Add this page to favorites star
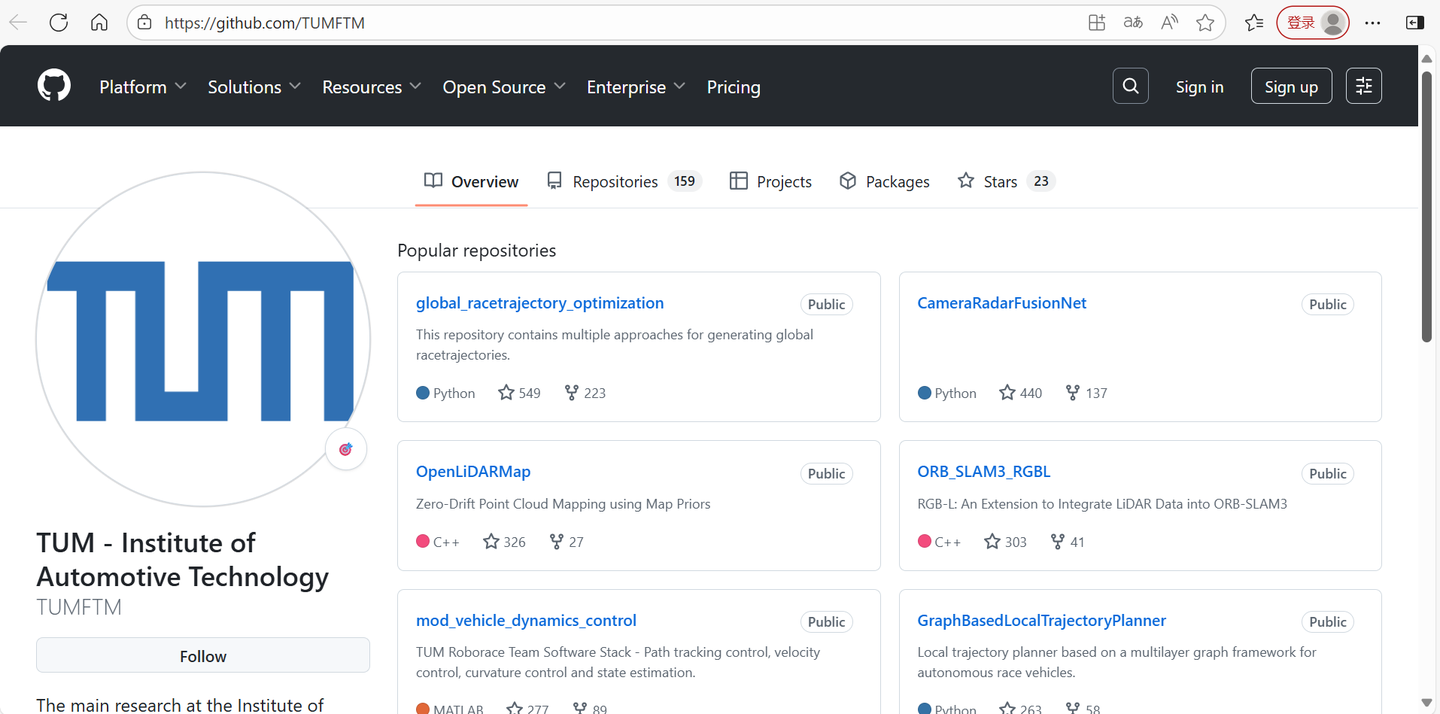The height and width of the screenshot is (714, 1440). click(1205, 22)
